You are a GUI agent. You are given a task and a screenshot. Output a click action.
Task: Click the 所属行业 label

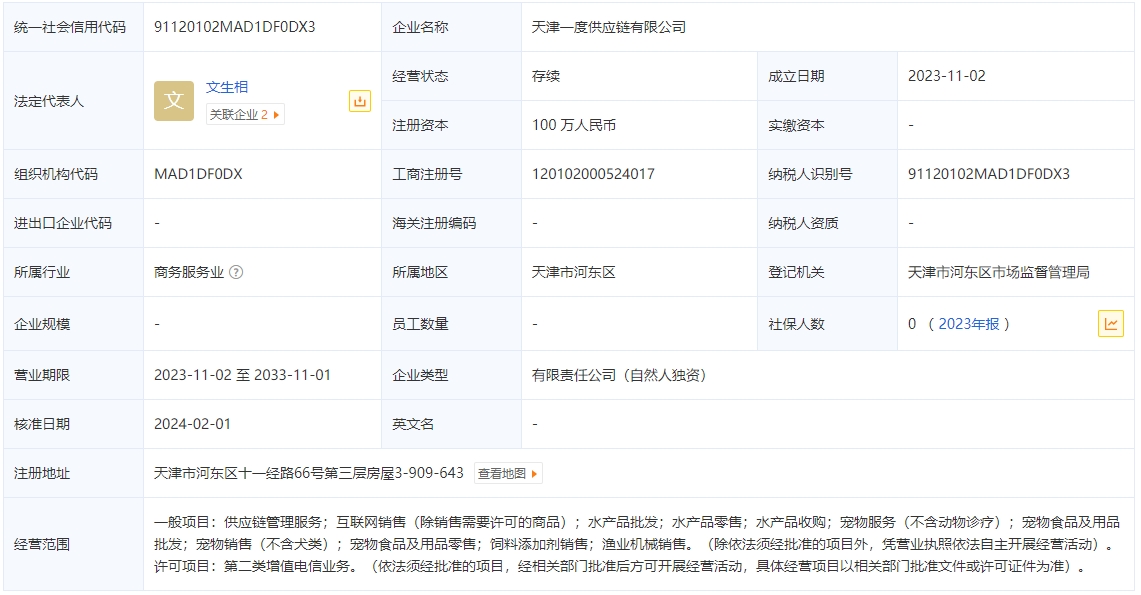tap(41, 272)
